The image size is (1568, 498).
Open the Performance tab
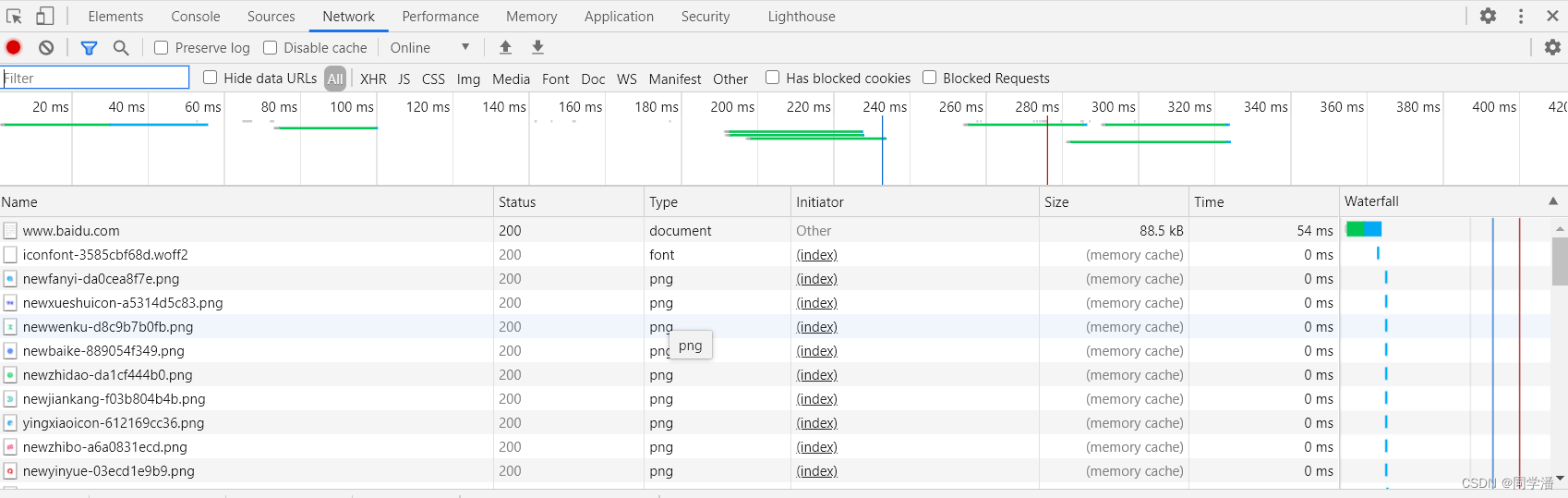440,16
